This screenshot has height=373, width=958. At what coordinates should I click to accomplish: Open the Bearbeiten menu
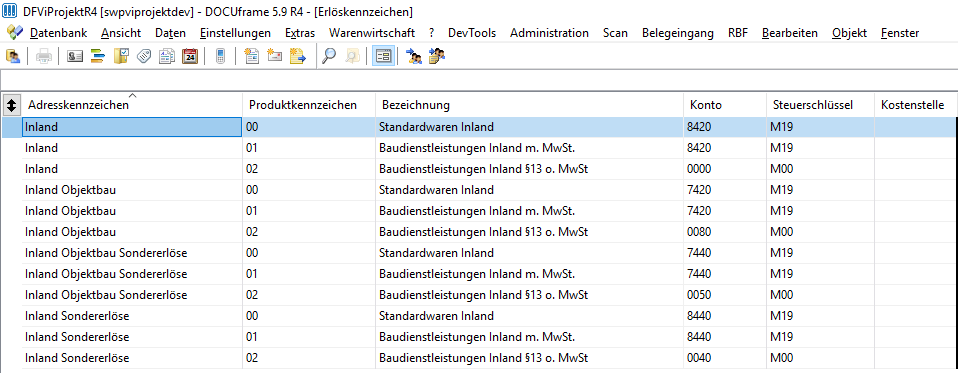point(790,33)
